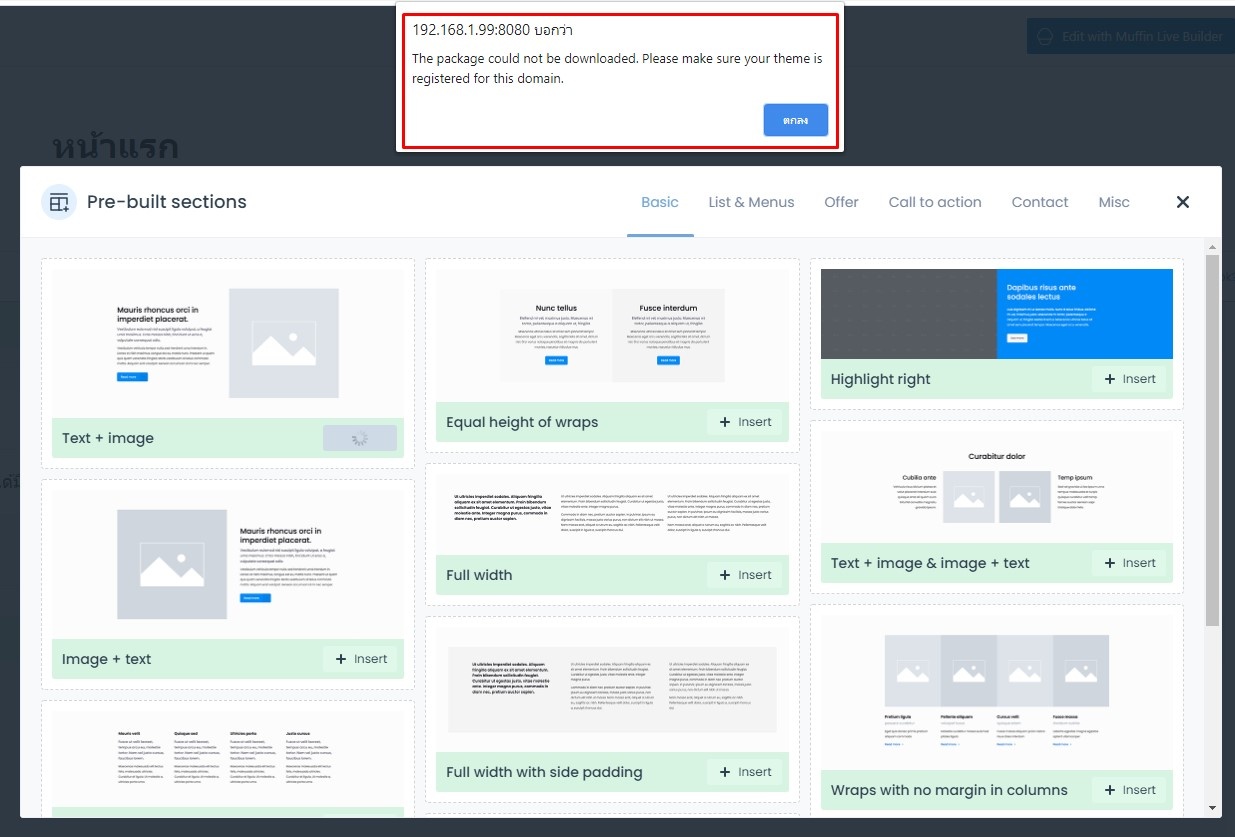The width and height of the screenshot is (1235, 837).
Task: Click the Pre-built sections grid icon
Action: point(59,201)
